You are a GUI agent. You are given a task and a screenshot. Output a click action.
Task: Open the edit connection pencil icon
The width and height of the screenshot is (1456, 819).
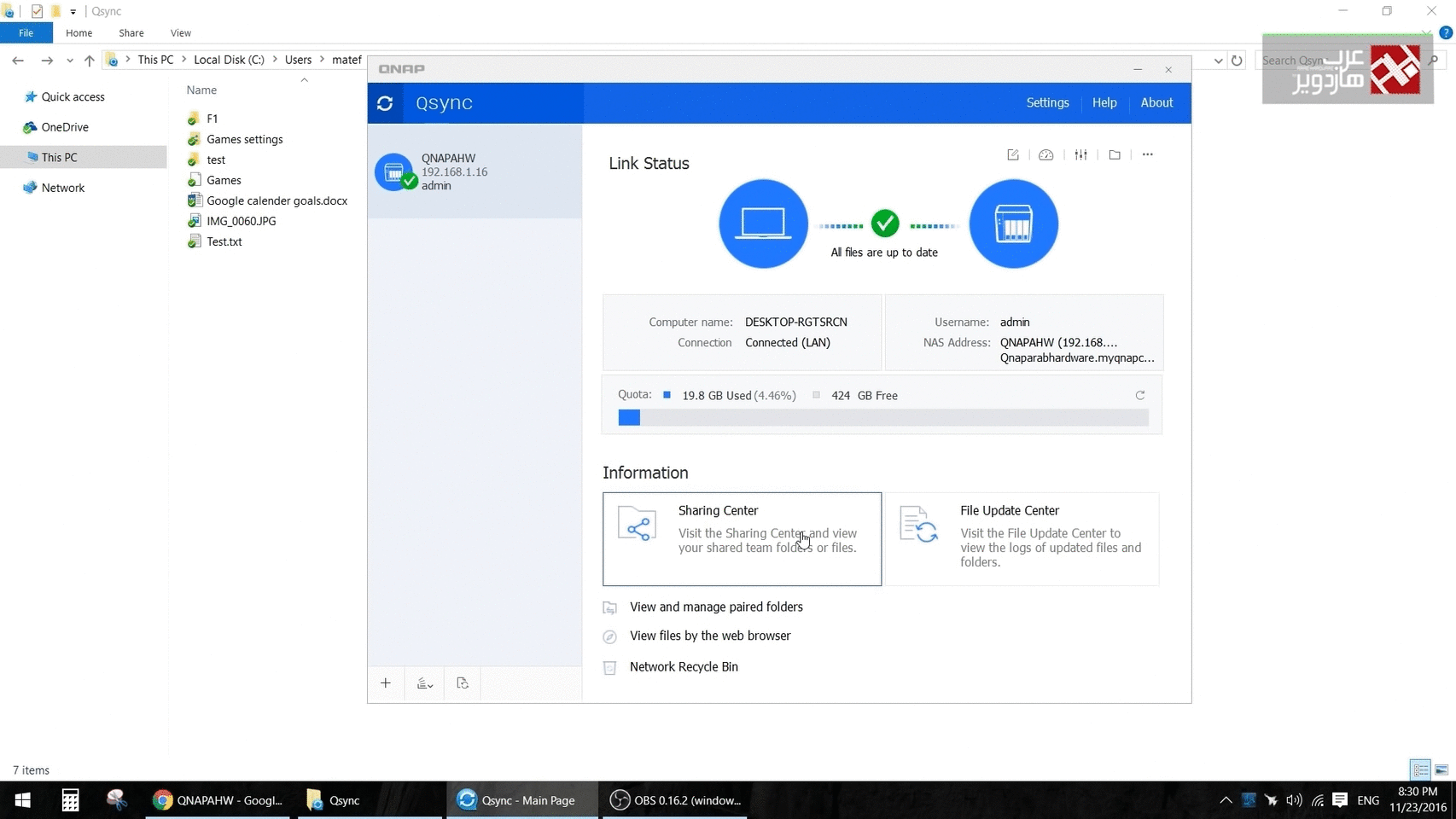pyautogui.click(x=1013, y=154)
